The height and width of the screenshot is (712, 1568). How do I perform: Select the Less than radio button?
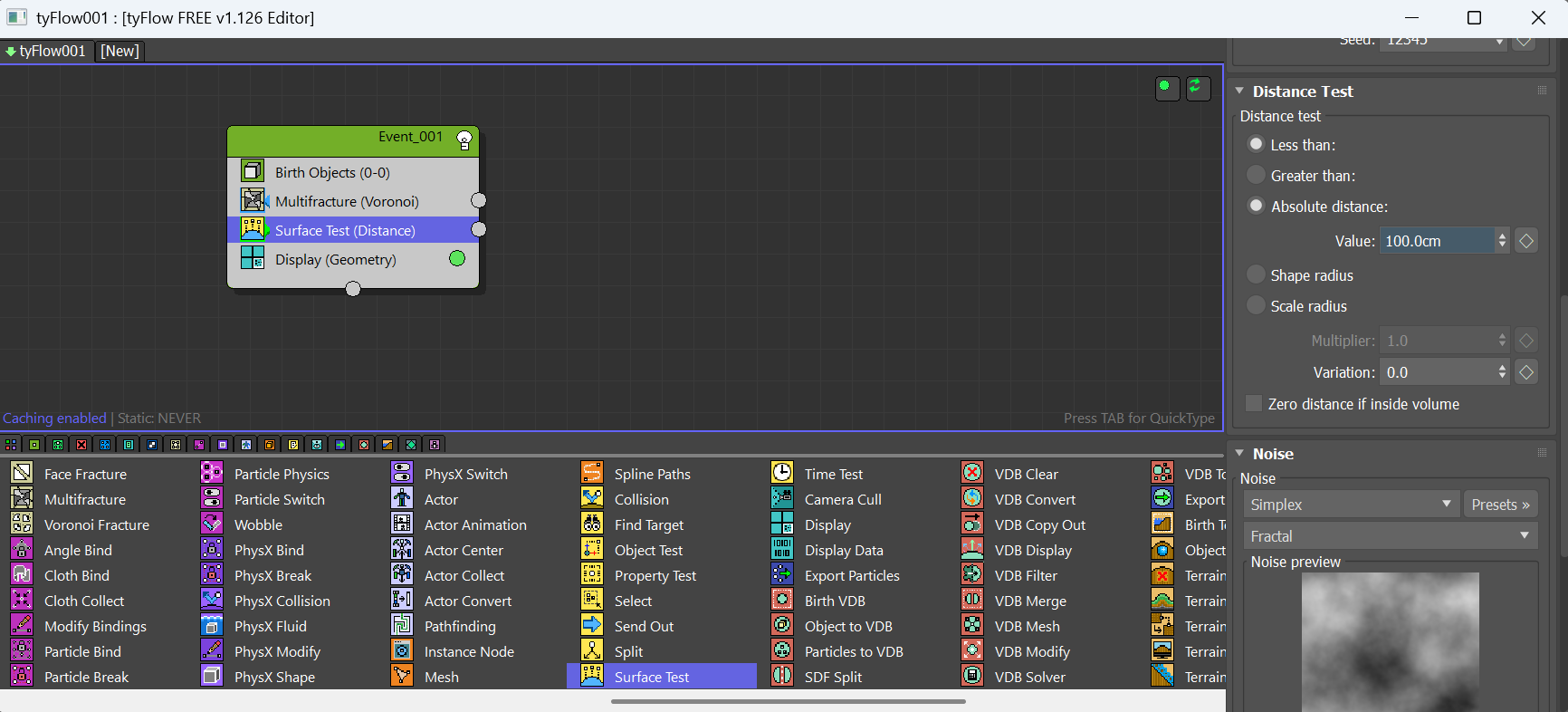[1256, 144]
